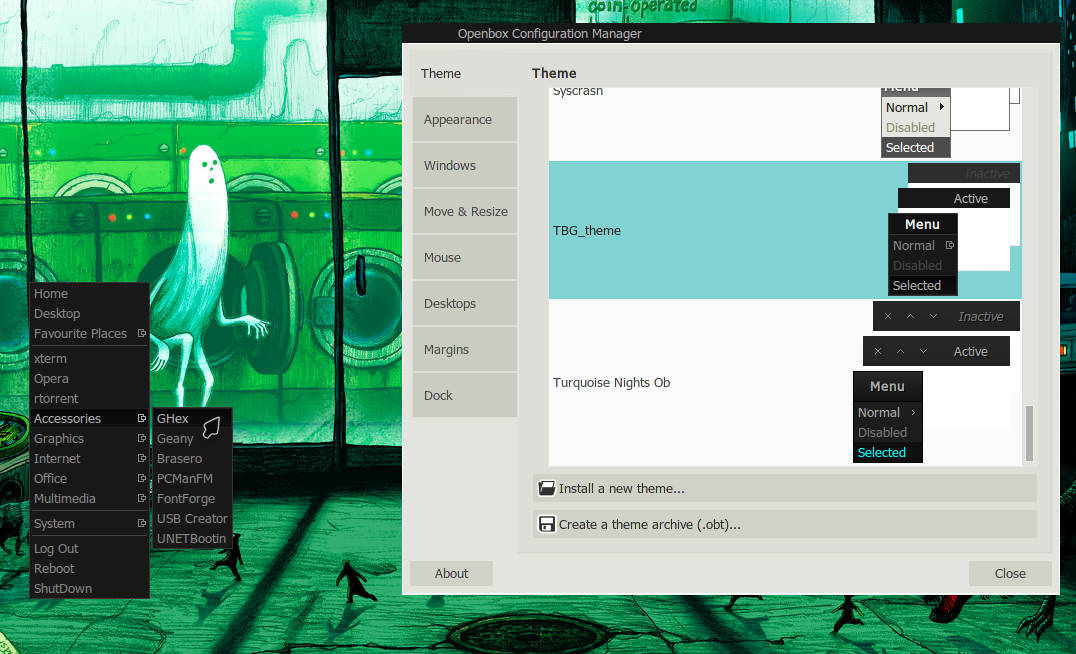Image resolution: width=1076 pixels, height=654 pixels.
Task: Expand the Multimedia submenu arrow
Action: coord(142,498)
